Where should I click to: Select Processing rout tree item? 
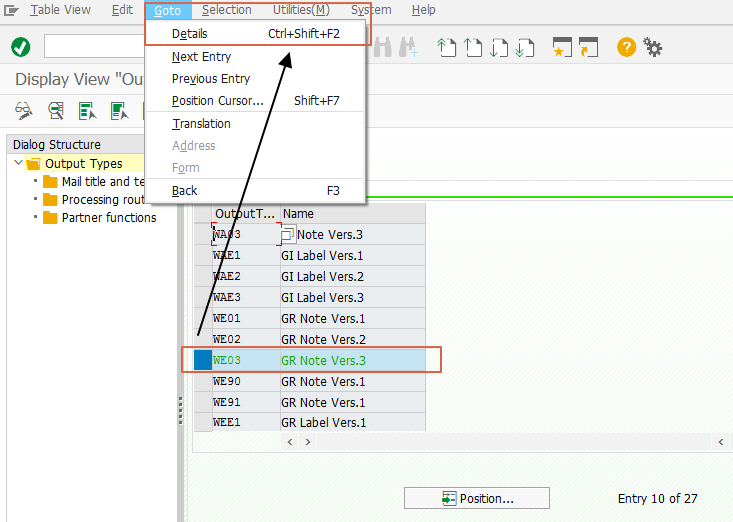coord(103,200)
